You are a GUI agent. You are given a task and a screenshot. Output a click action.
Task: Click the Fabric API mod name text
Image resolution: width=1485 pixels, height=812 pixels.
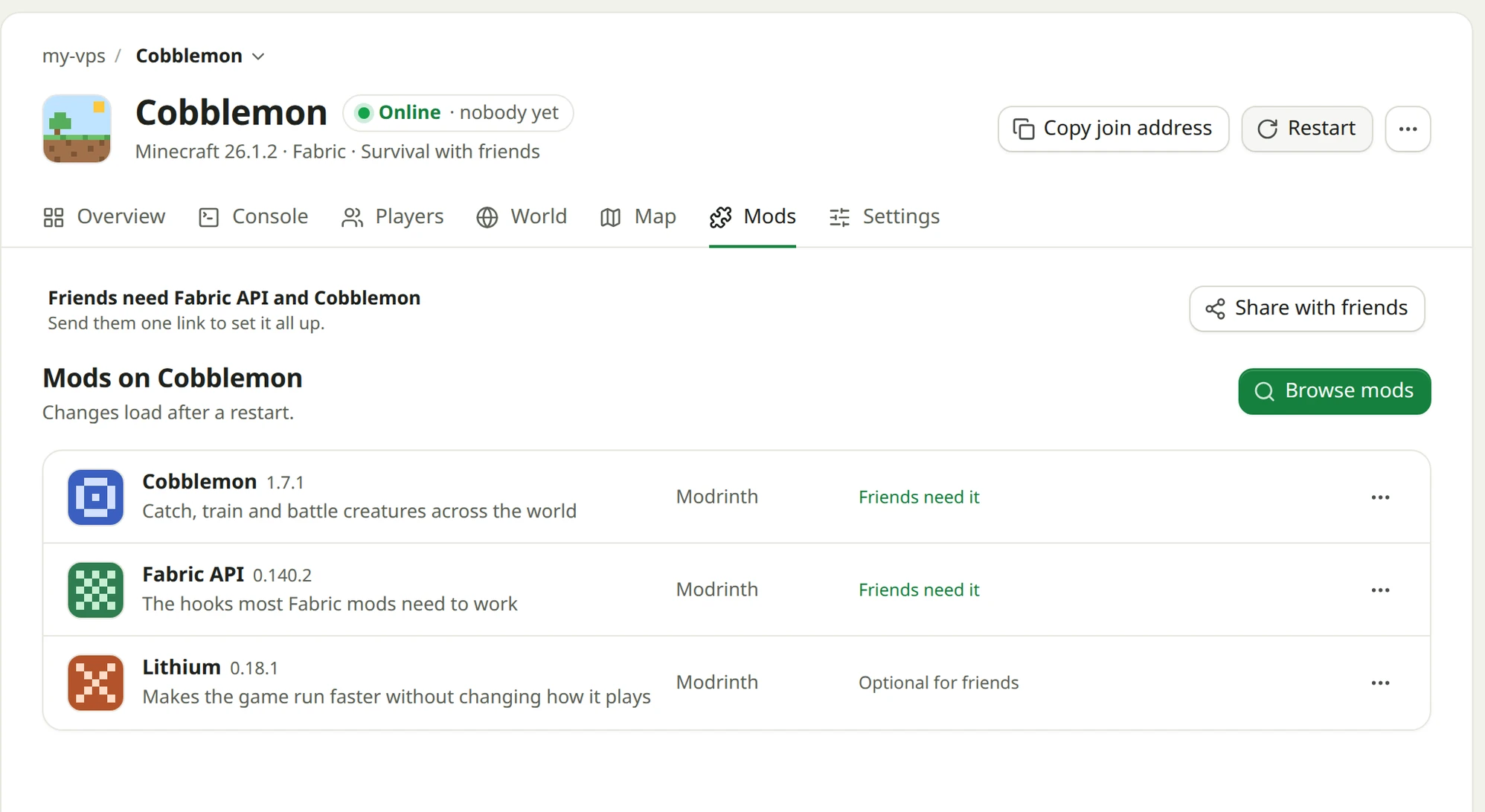click(193, 574)
